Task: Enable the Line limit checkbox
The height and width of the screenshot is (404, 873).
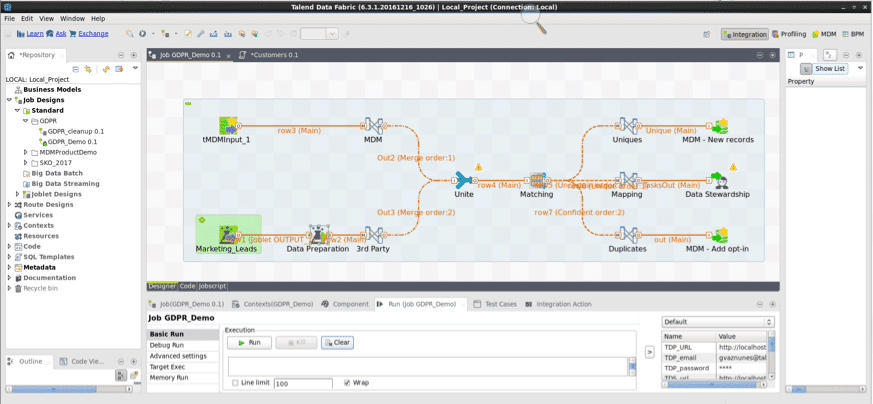Action: click(x=235, y=383)
